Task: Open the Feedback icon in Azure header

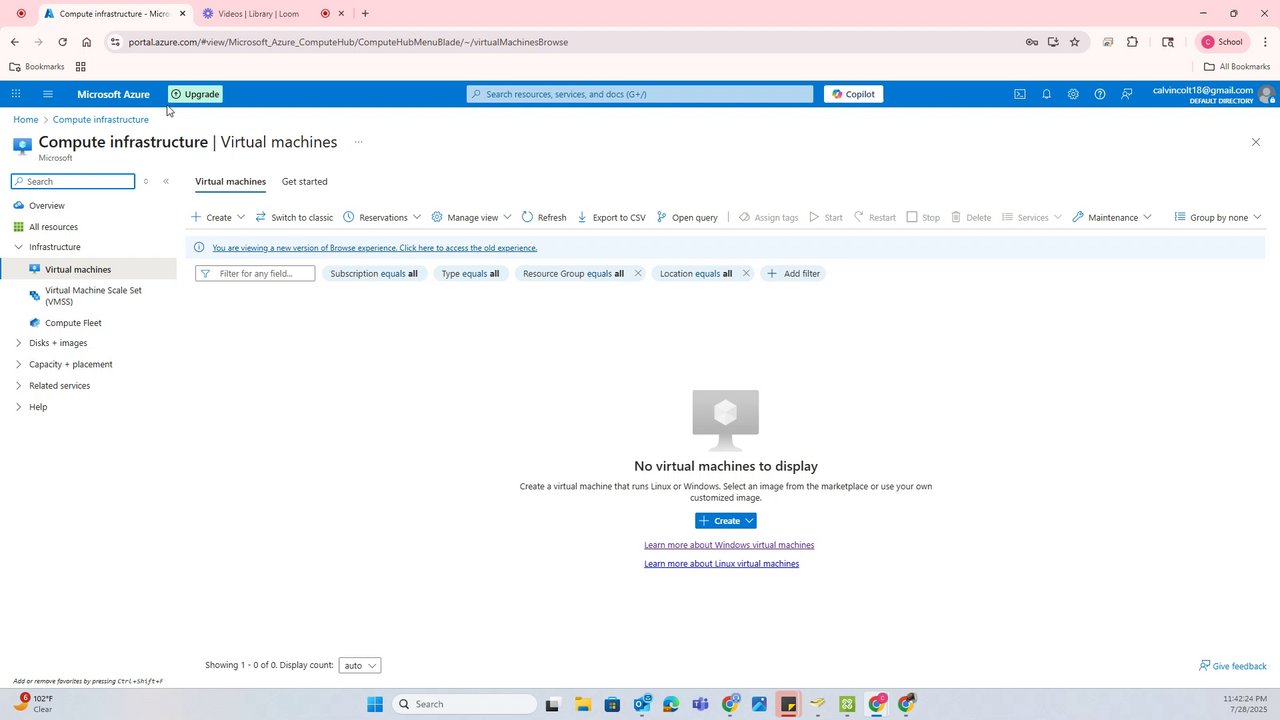Action: point(1127,94)
